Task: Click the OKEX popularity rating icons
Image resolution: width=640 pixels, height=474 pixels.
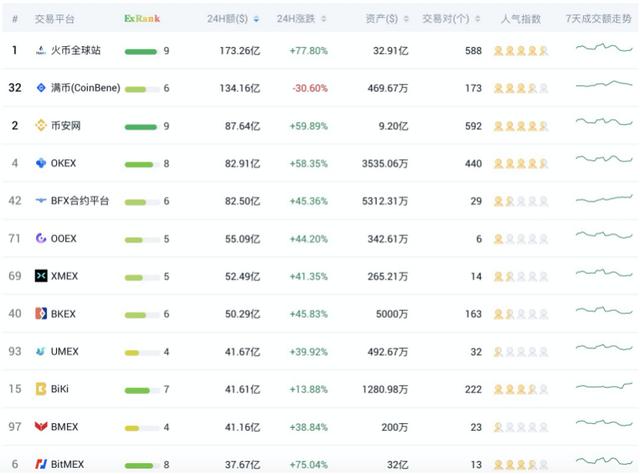Action: (521, 164)
